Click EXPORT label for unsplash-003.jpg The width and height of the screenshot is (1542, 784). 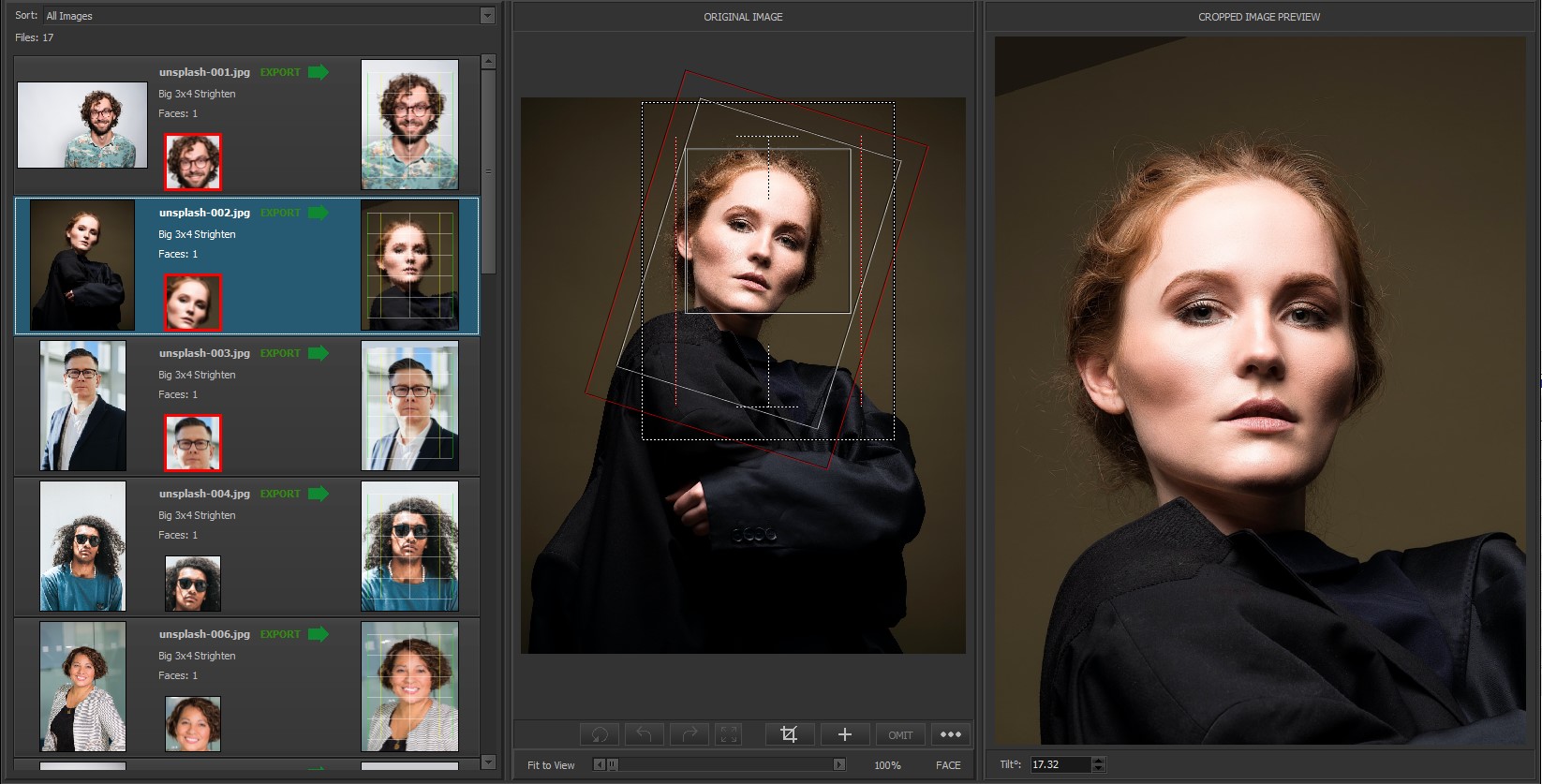pos(280,353)
